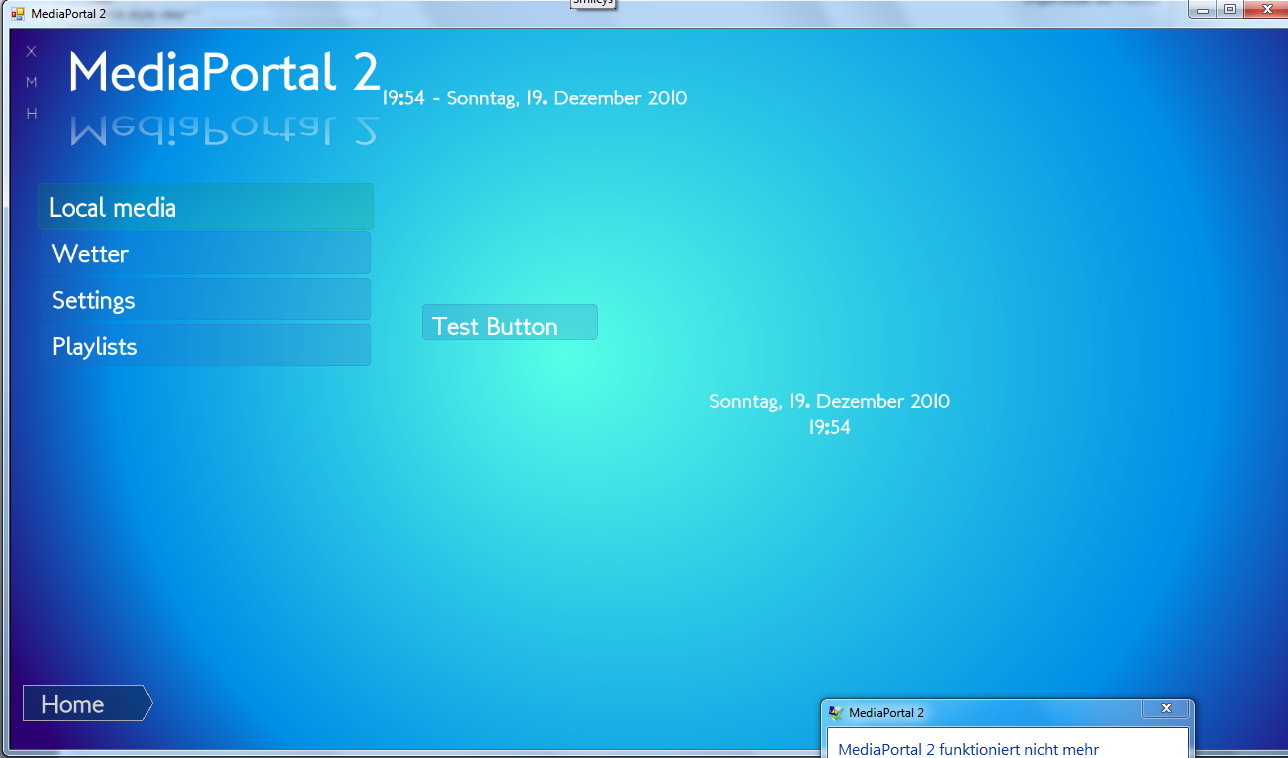Click the Test Button
Screen dimensions: 1288x758
510,322
